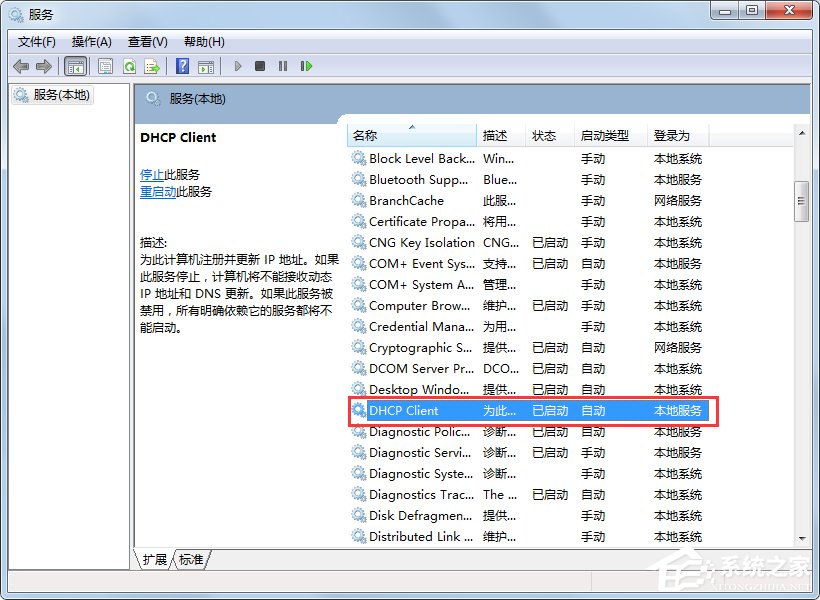The width and height of the screenshot is (820, 600).
Task: Switch to the 扩展 tab
Action: [x=153, y=560]
